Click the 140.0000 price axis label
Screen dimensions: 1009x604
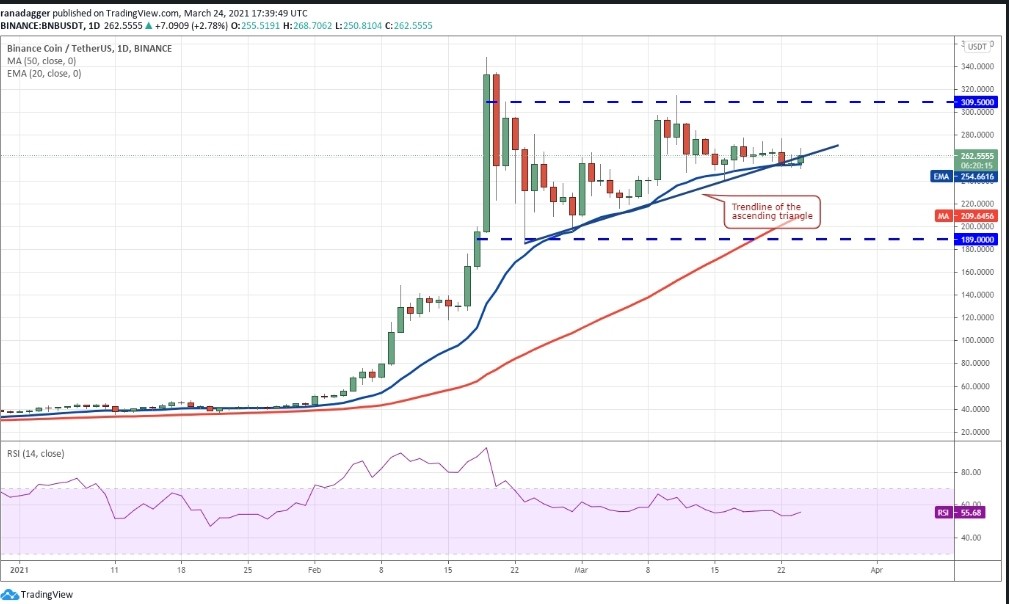point(977,295)
